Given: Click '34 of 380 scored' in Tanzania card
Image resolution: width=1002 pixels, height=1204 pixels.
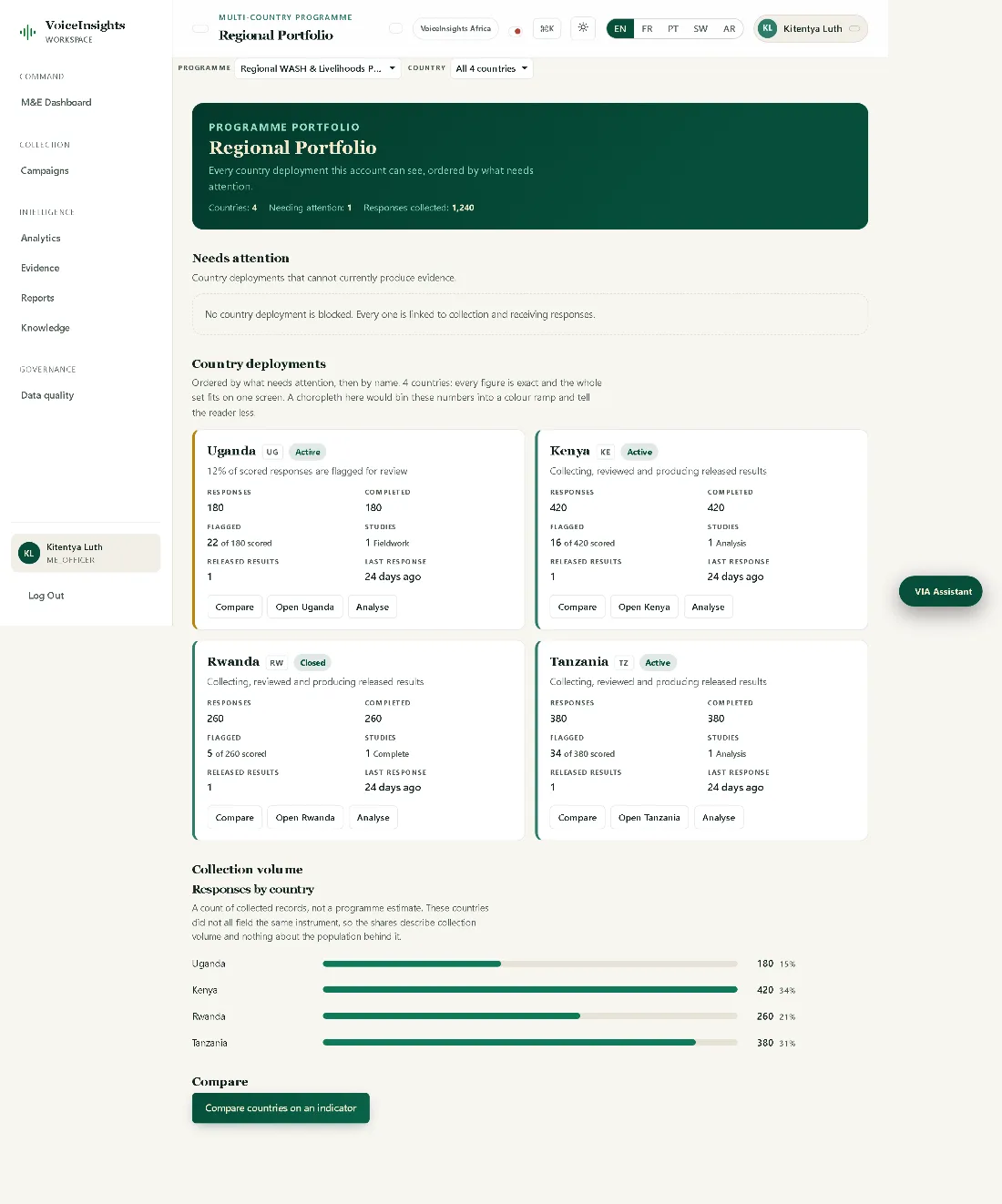Looking at the screenshot, I should pos(583,754).
